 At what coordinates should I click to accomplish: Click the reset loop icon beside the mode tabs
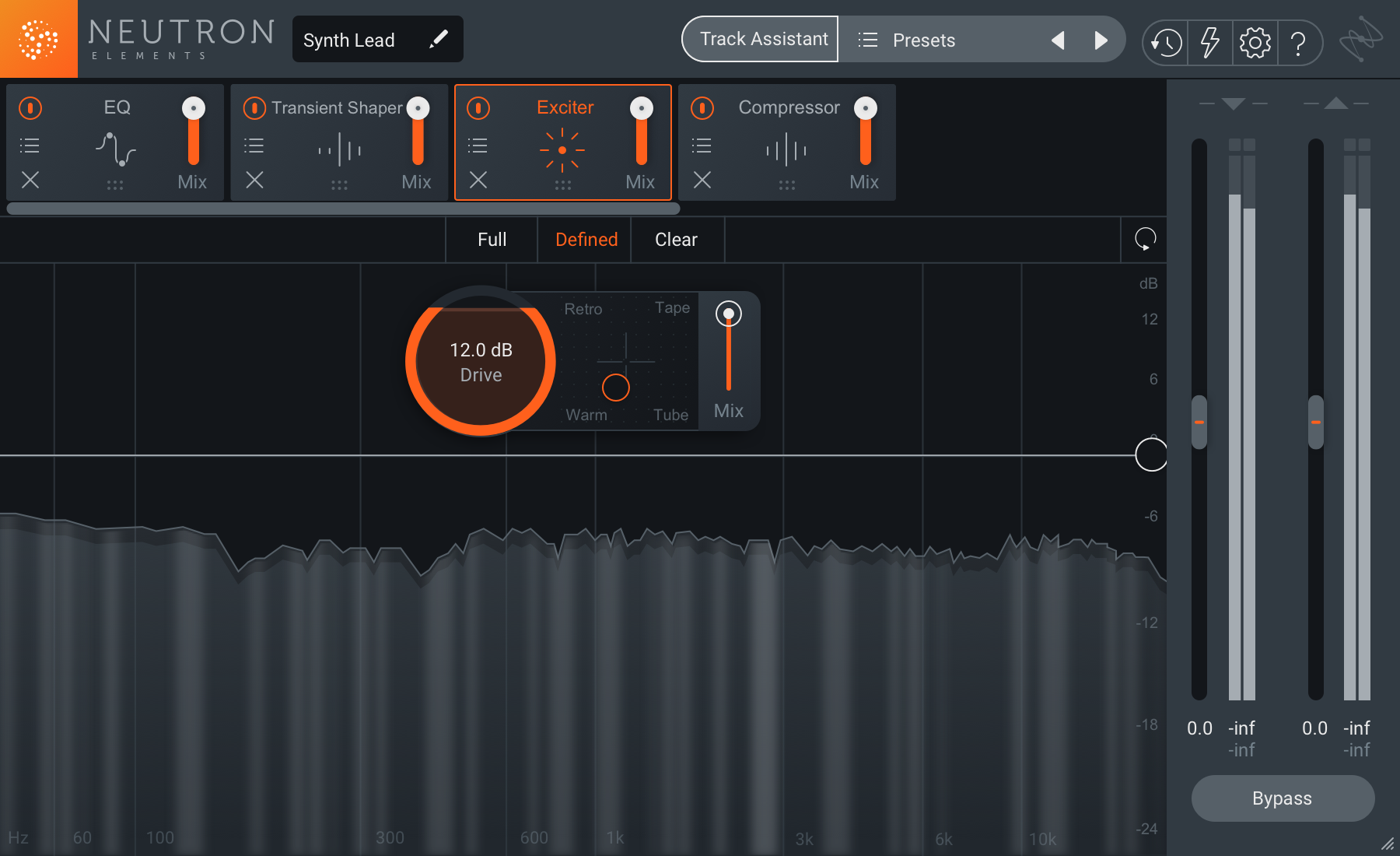coord(1145,239)
